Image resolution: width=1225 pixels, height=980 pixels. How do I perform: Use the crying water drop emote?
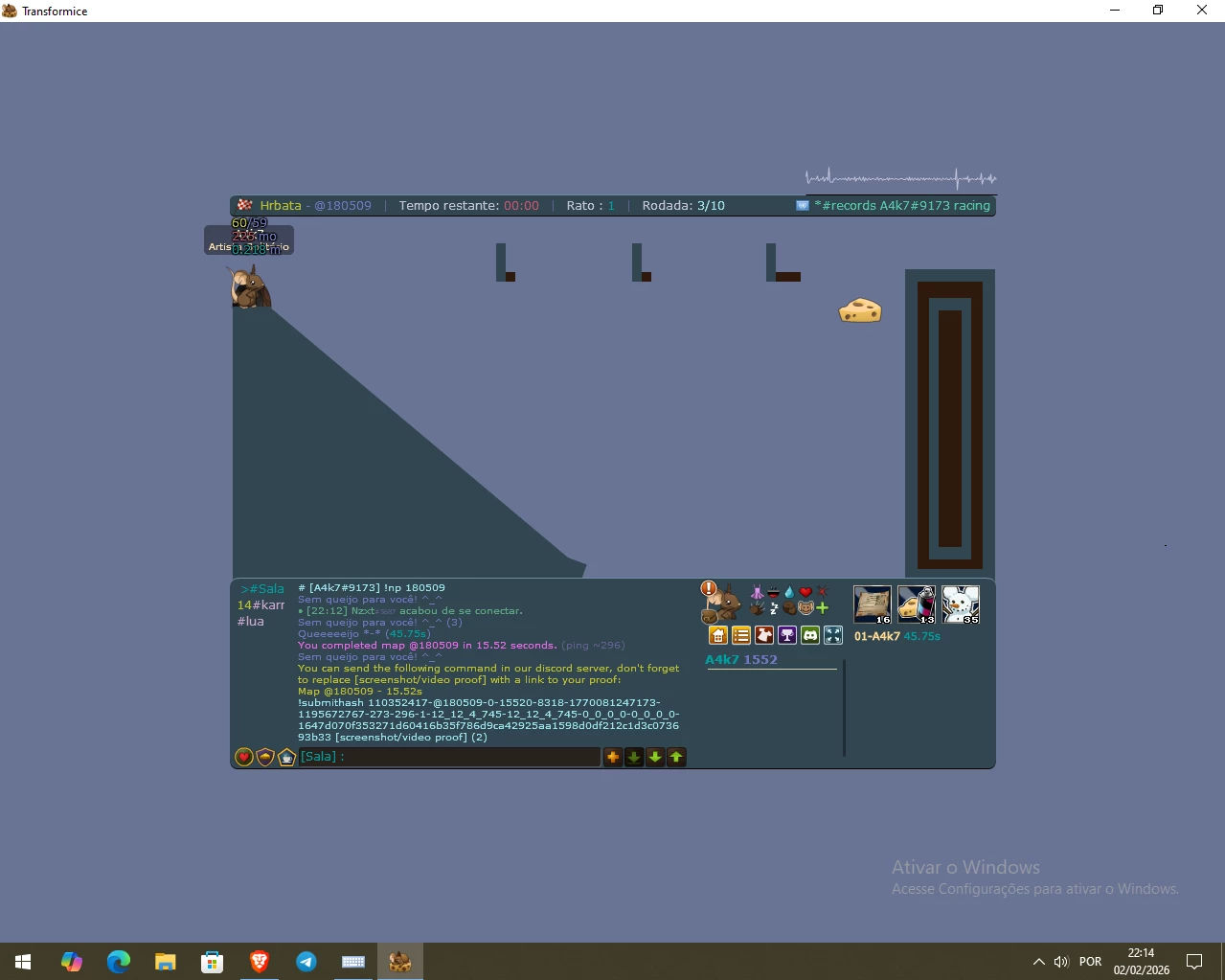click(789, 592)
